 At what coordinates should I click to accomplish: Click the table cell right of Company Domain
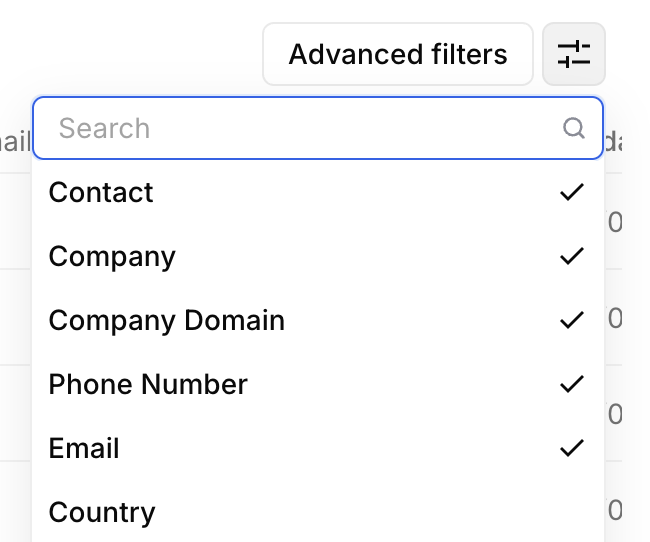click(x=615, y=318)
